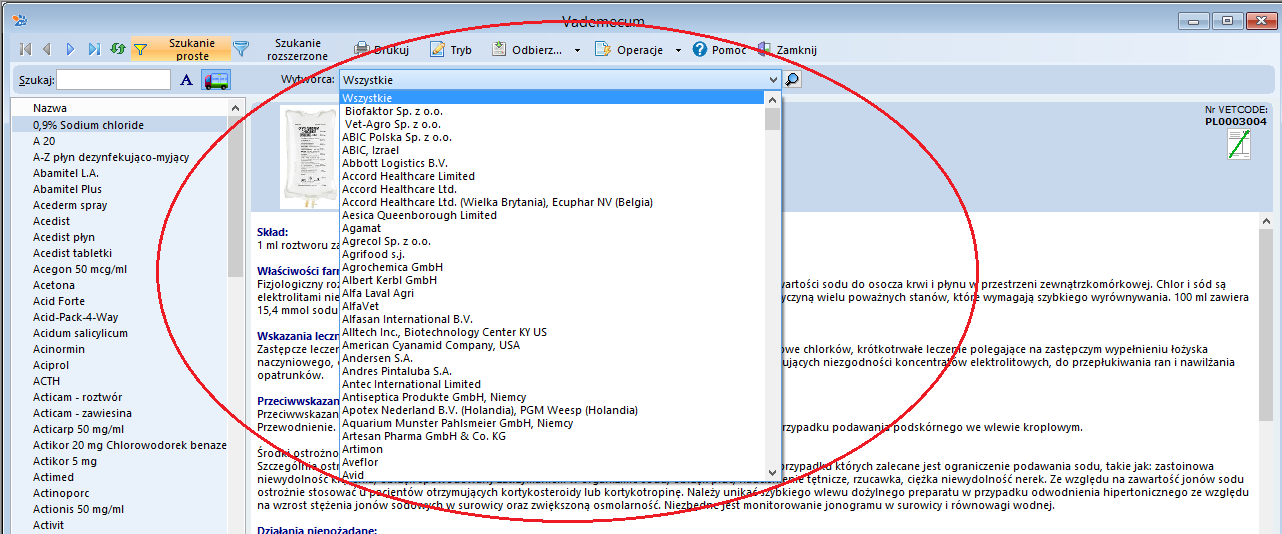This screenshot has height=534, width=1282.
Task: Select Acegon 50 mcg/ml product
Action: tap(120, 269)
